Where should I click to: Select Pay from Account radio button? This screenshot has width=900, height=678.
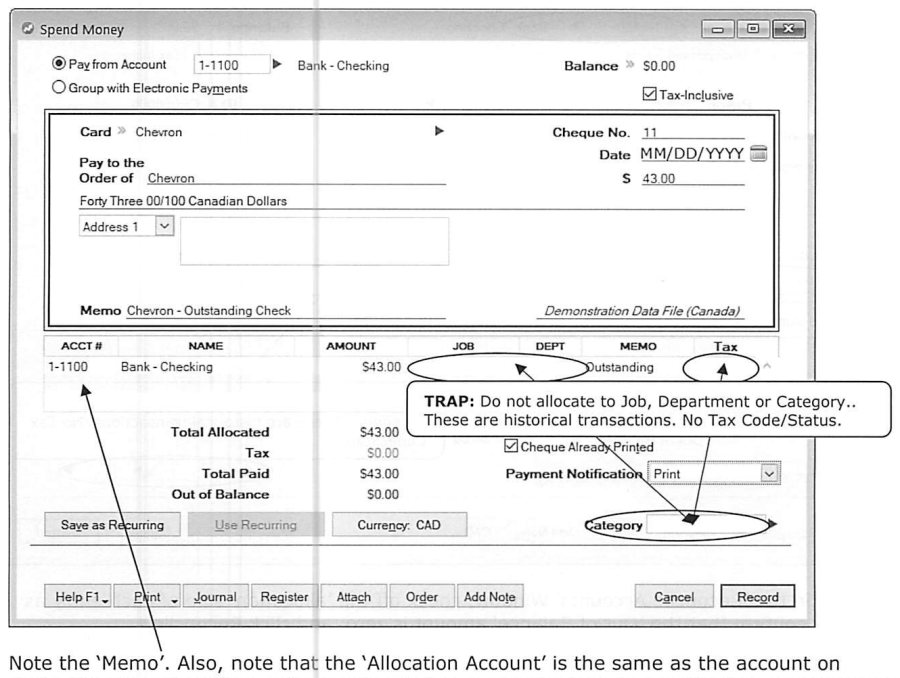pos(59,63)
